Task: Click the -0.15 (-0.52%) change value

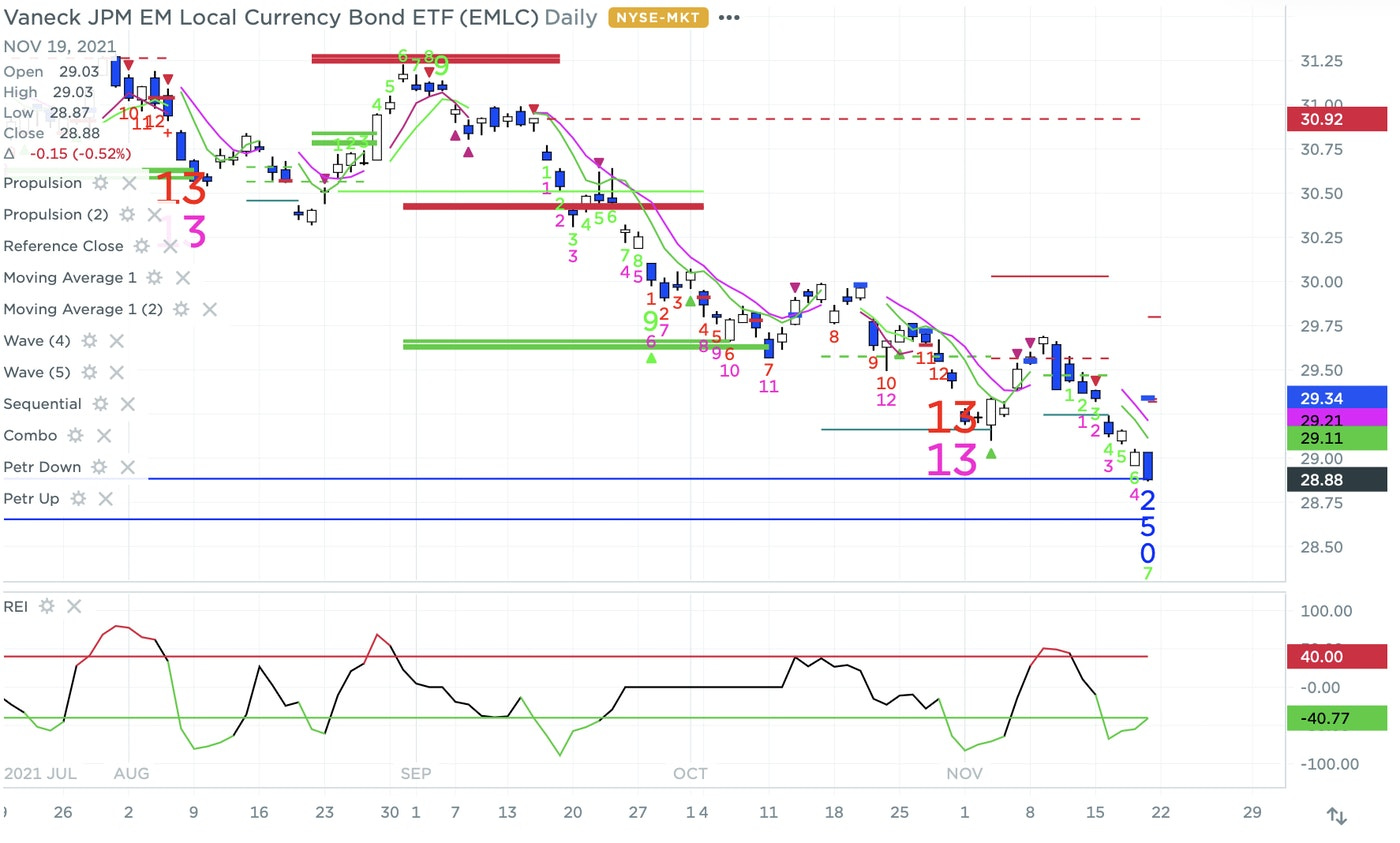Action: click(81, 154)
